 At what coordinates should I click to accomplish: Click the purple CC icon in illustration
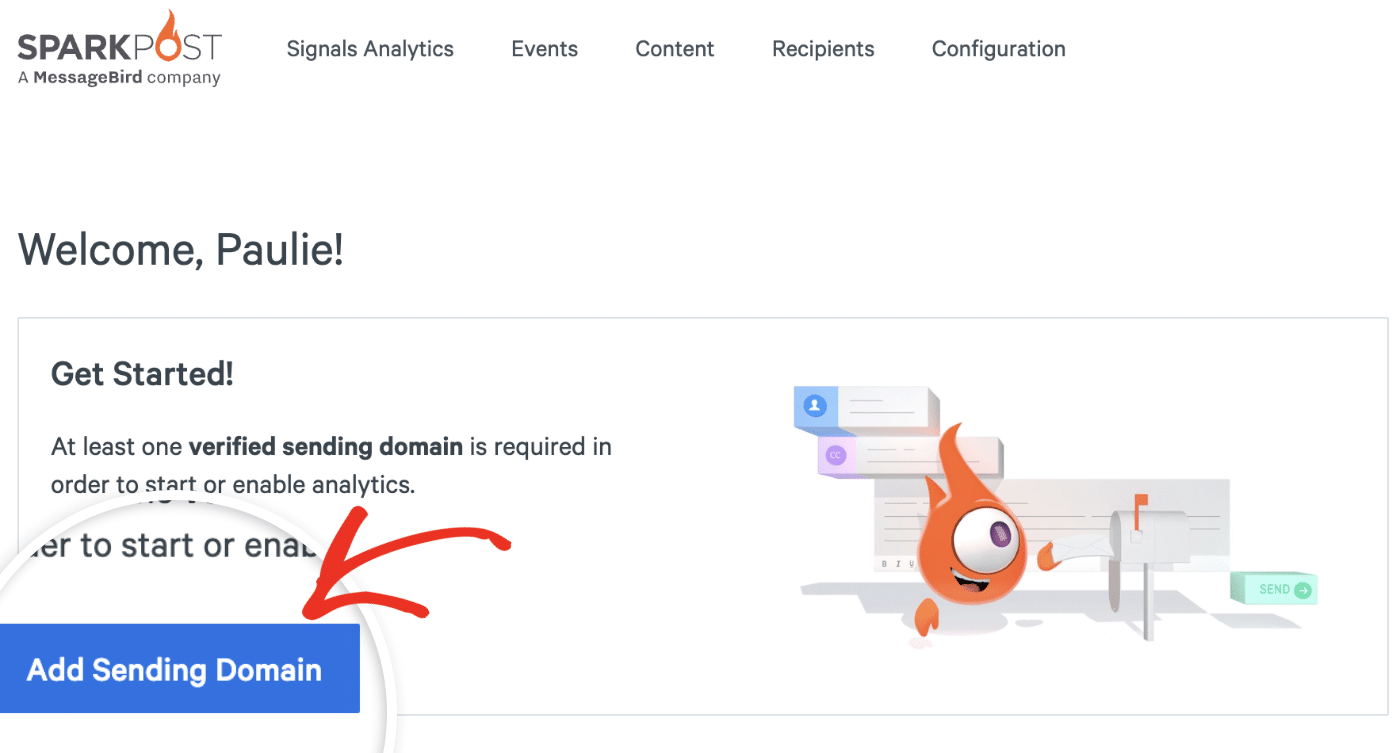pyautogui.click(x=835, y=455)
